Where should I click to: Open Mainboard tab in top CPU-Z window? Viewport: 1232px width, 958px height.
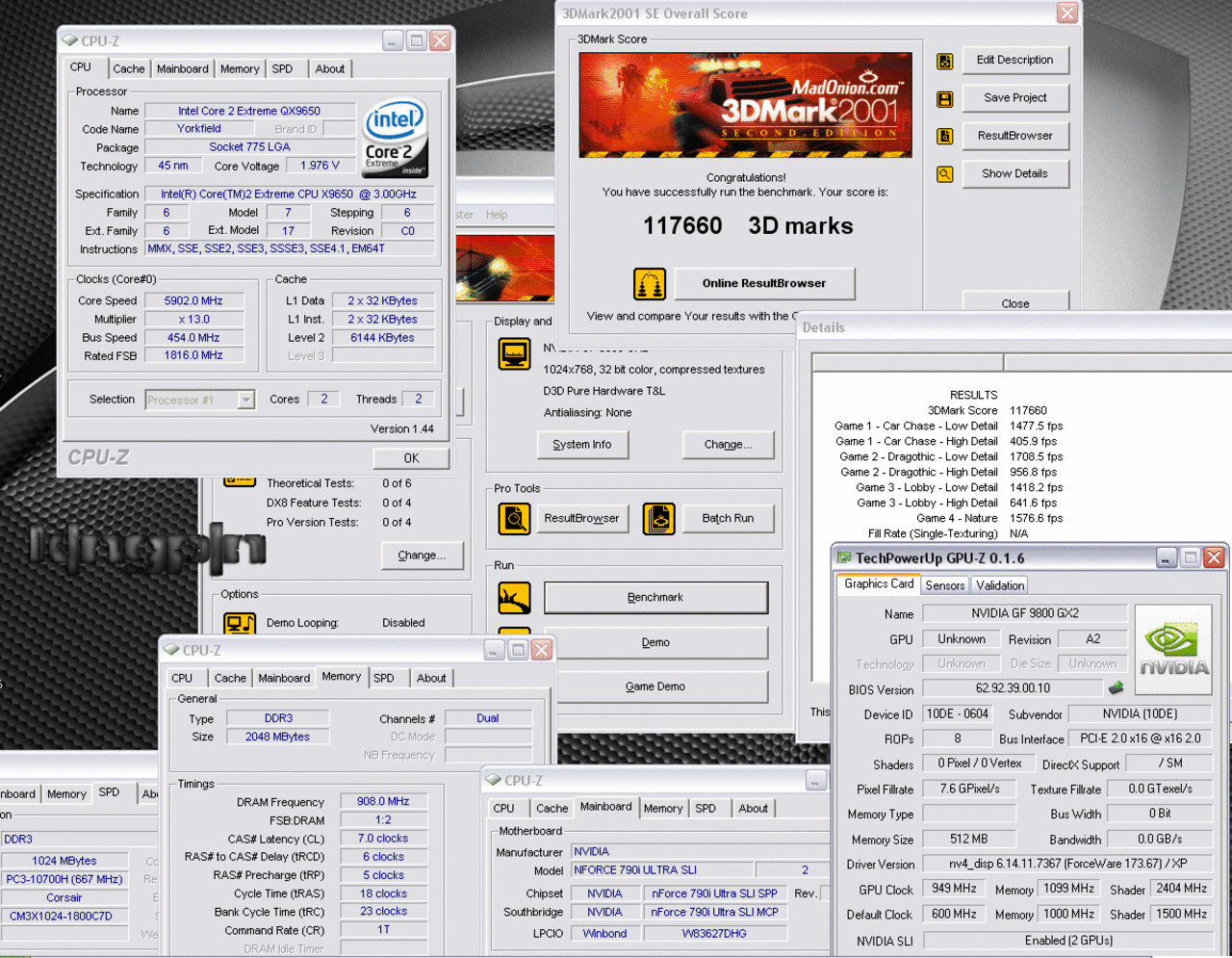pos(183,69)
